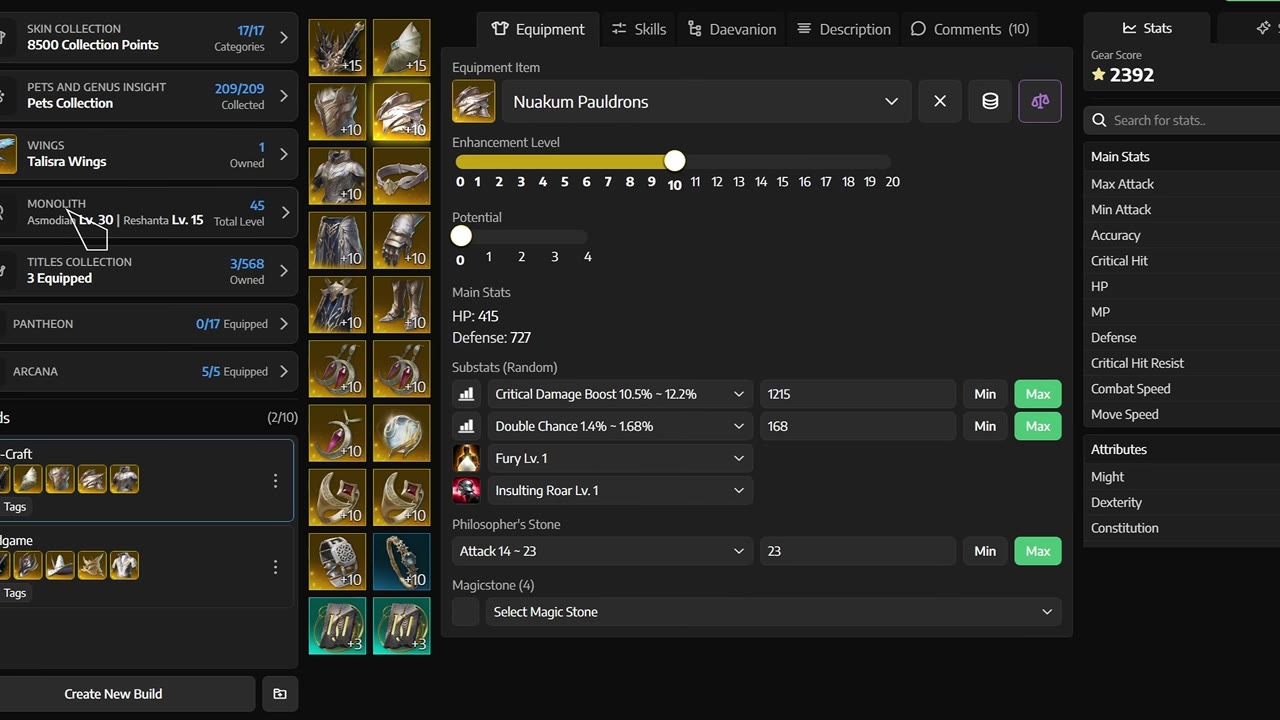Open three-dot menu of the lgame build
This screenshot has width=1280, height=720.
click(x=275, y=567)
